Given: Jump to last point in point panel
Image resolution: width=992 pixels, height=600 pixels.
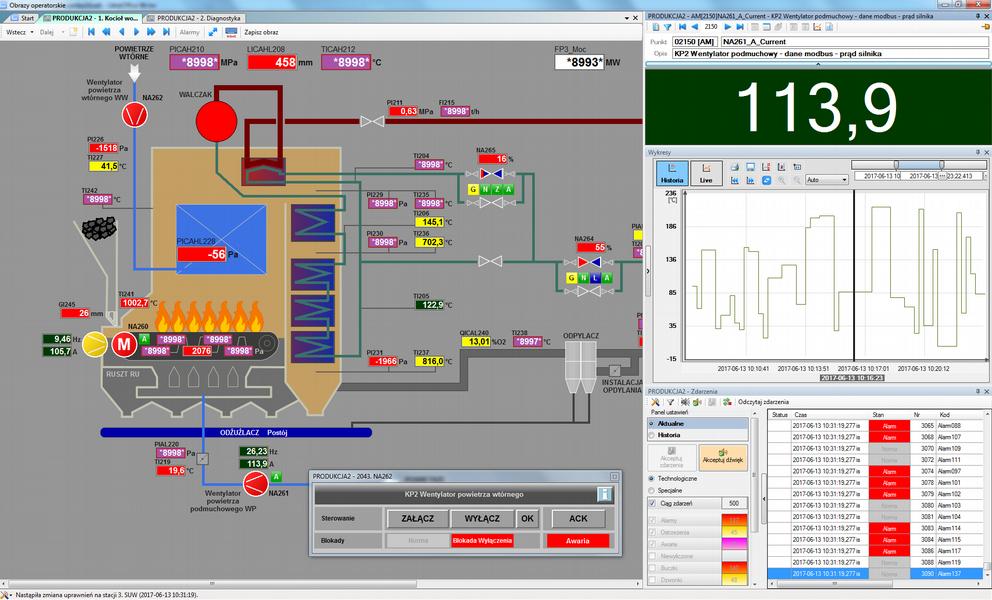Looking at the screenshot, I should [740, 27].
